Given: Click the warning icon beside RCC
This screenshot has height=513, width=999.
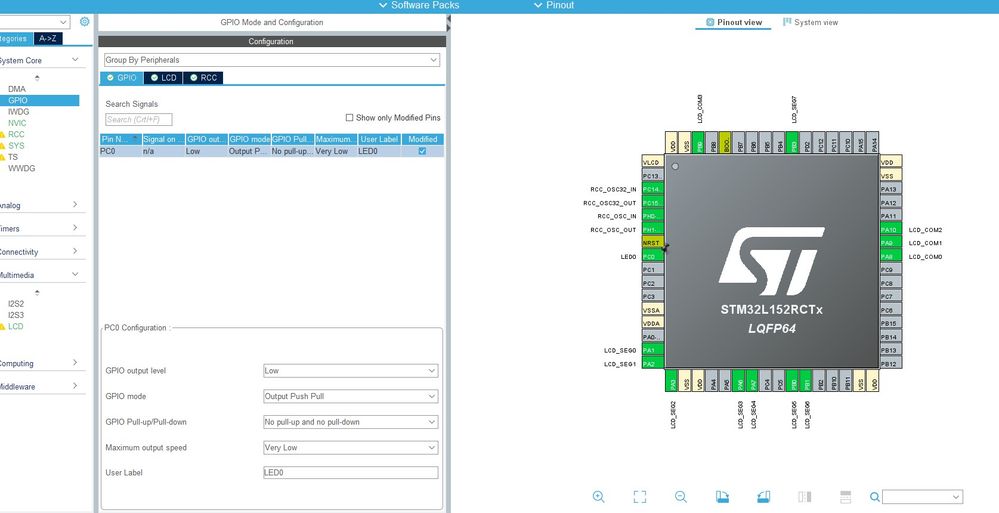Looking at the screenshot, I should [x=3, y=134].
